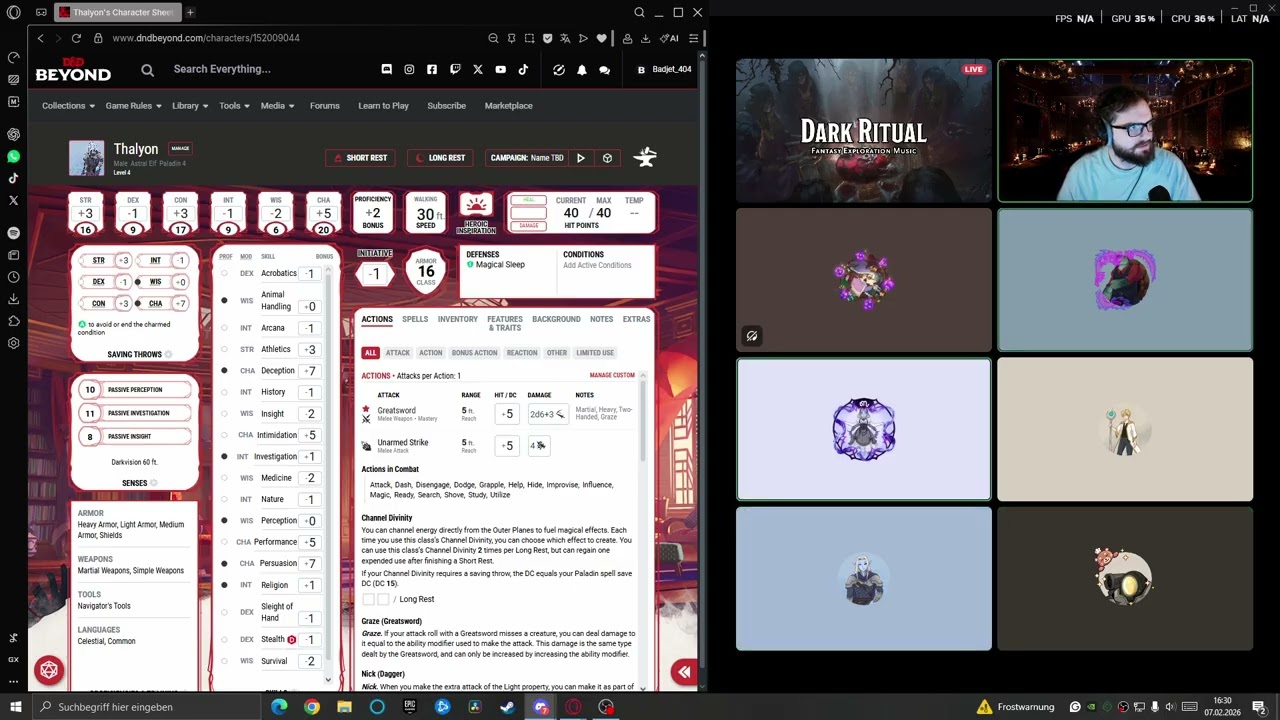Toggle Deception proficiency circle

tap(224, 371)
